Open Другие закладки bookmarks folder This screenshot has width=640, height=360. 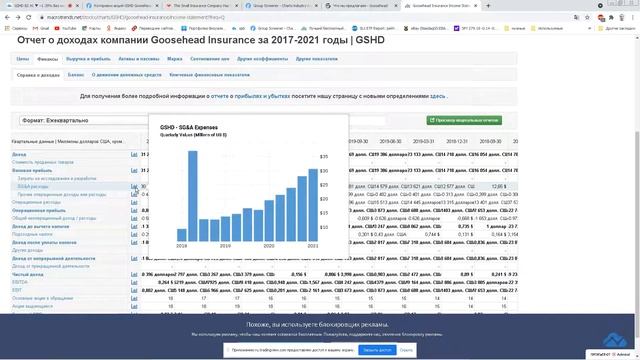[617, 28]
